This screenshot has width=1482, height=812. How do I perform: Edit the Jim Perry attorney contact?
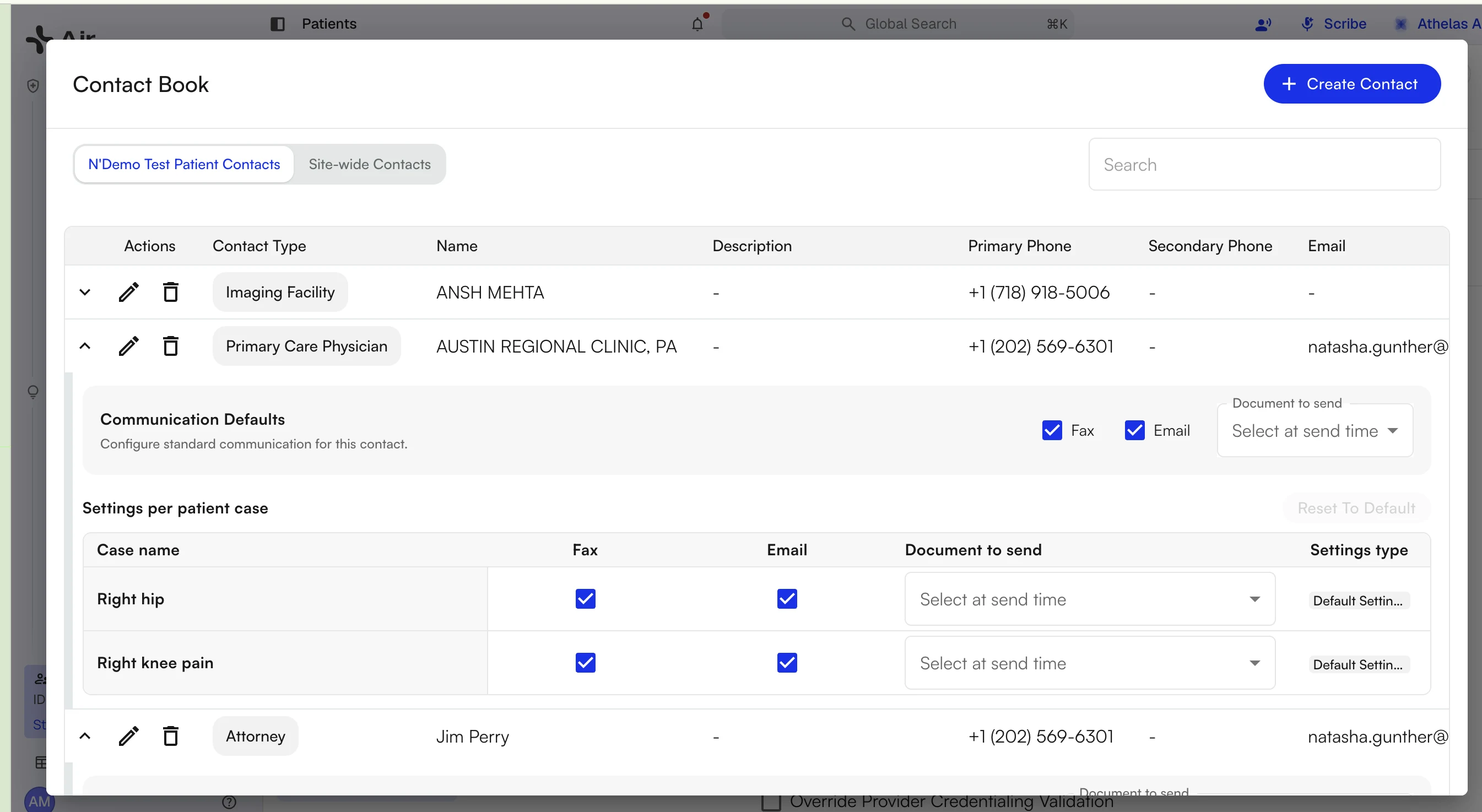(x=128, y=736)
